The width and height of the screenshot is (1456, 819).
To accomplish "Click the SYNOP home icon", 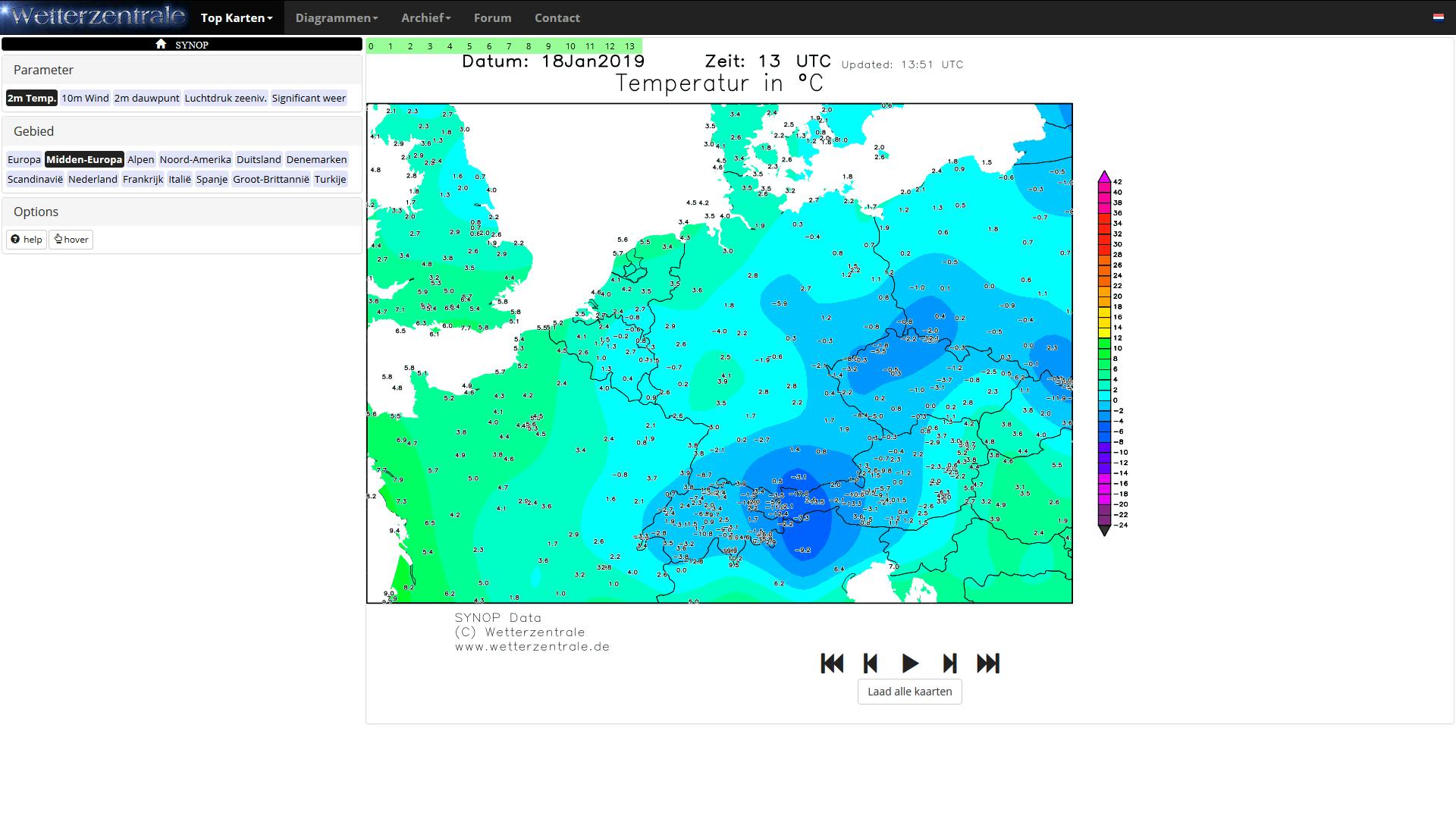I will coord(161,44).
